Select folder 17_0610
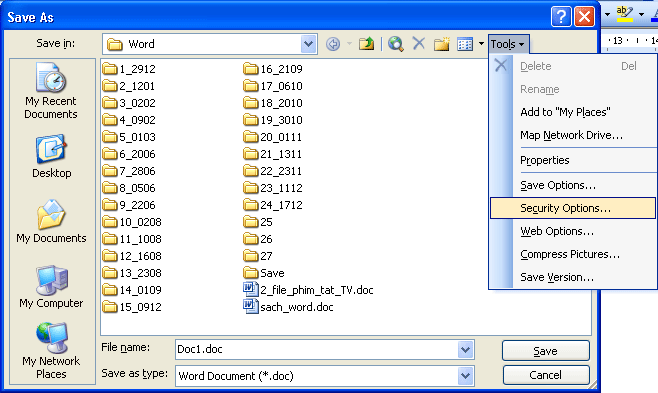This screenshot has height=393, width=658. pos(273,86)
